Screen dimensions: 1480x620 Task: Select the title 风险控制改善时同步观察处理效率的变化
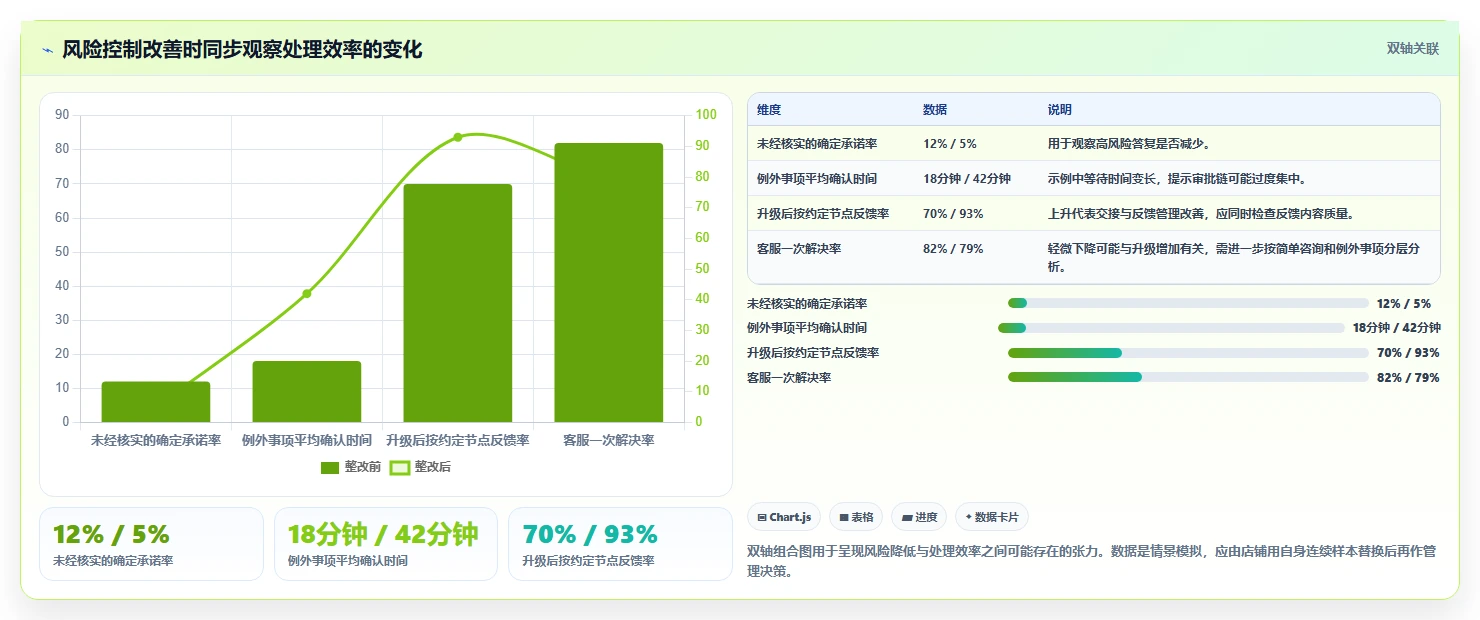[x=242, y=49]
